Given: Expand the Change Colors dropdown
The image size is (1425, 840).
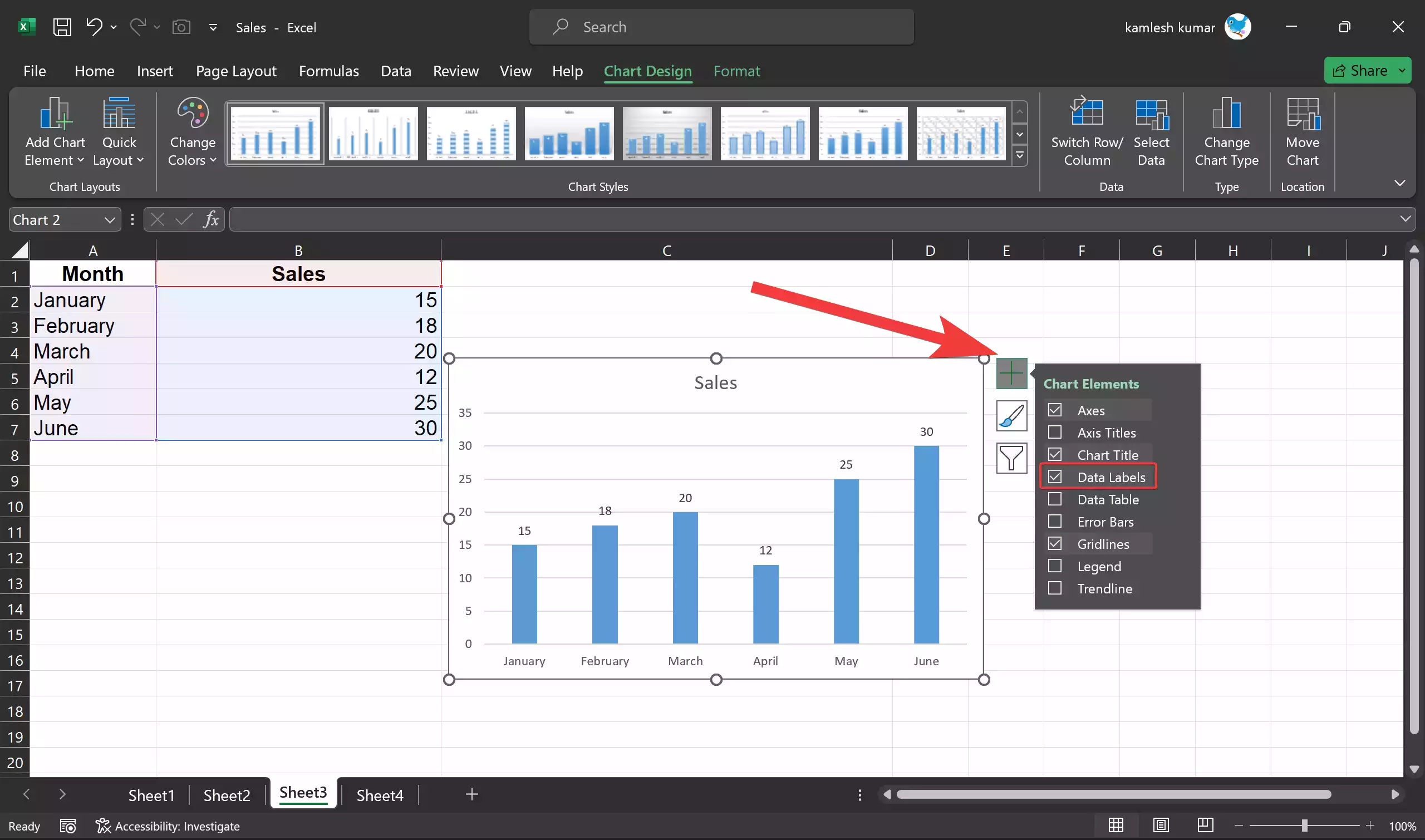Looking at the screenshot, I should 192,132.
